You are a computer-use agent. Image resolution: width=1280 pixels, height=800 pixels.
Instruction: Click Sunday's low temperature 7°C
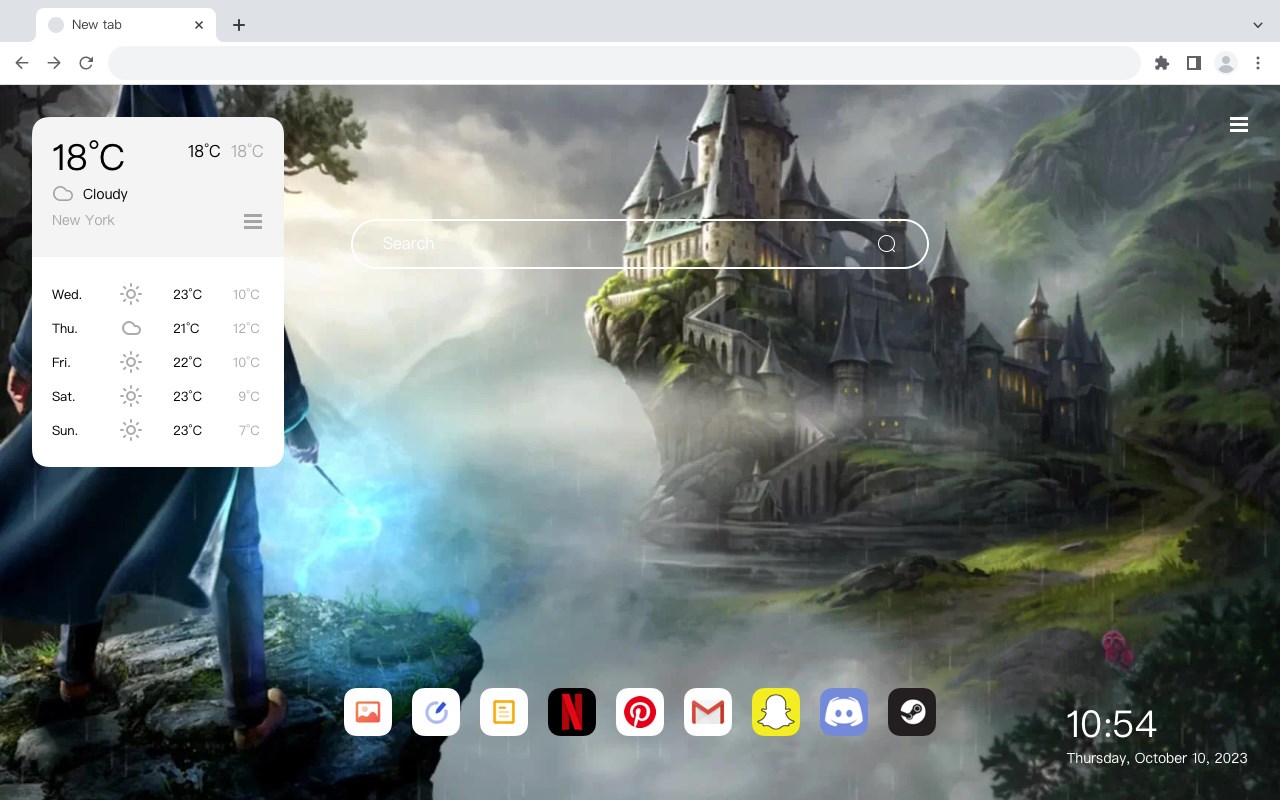[x=249, y=430]
